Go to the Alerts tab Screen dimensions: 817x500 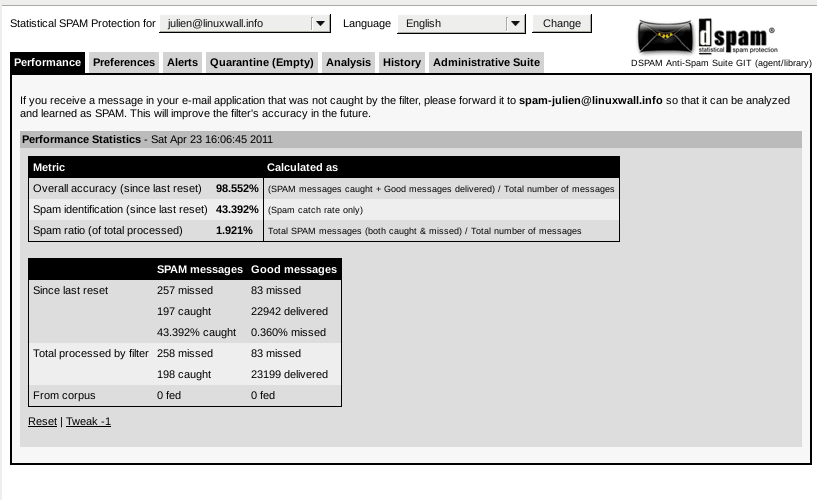click(x=182, y=62)
